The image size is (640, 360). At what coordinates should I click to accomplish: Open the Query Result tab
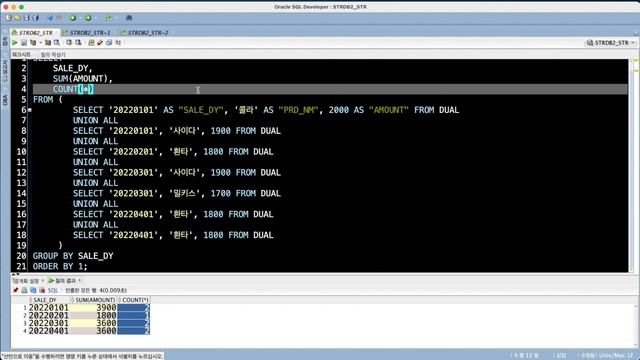click(65, 281)
